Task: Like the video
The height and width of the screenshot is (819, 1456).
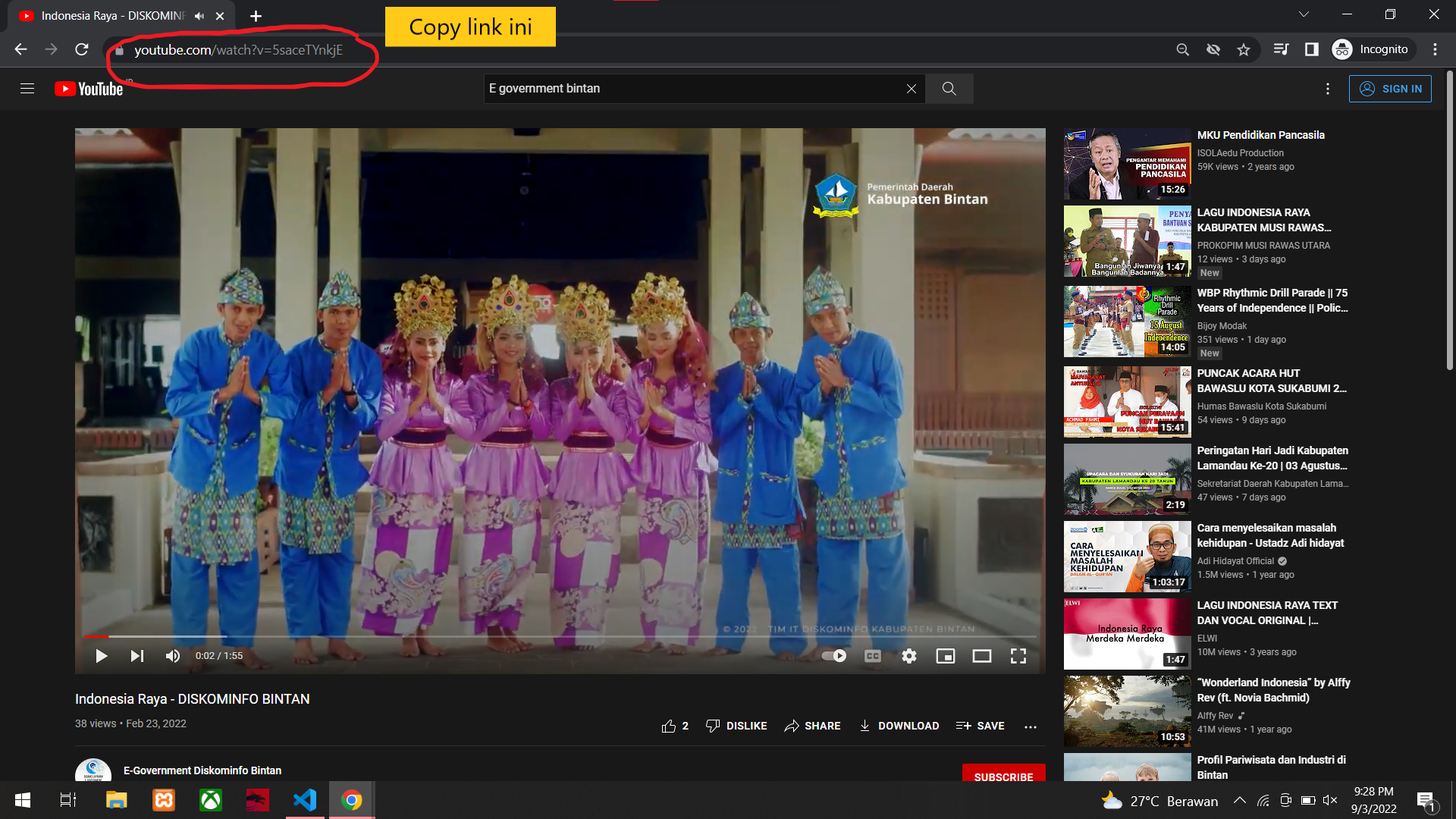Action: [675, 726]
